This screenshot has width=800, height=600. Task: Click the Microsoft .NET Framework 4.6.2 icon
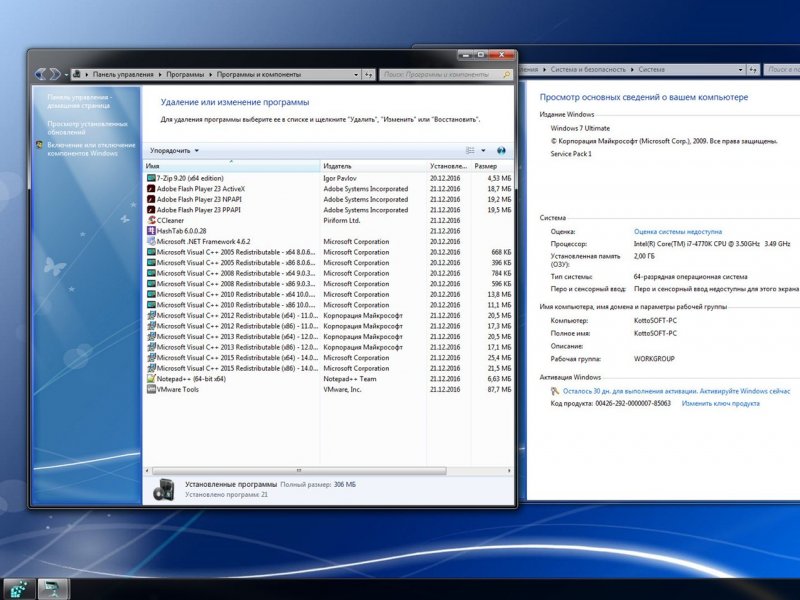click(151, 241)
